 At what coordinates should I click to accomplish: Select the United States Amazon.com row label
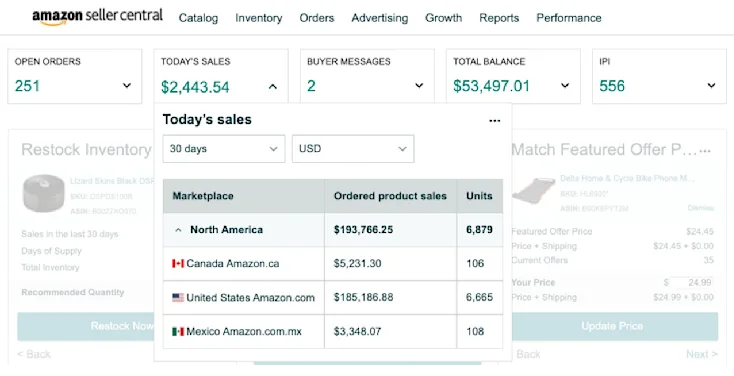click(250, 298)
